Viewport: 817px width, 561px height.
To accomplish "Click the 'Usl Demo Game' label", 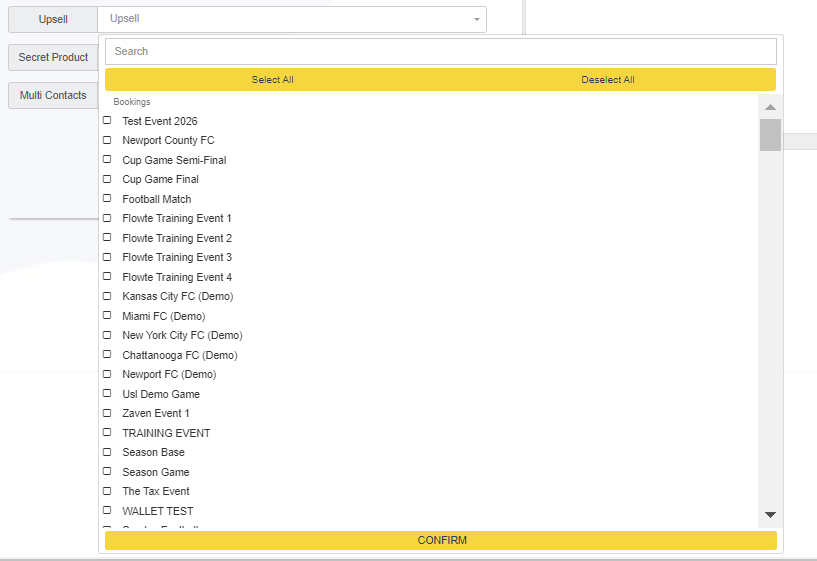I will (161, 394).
